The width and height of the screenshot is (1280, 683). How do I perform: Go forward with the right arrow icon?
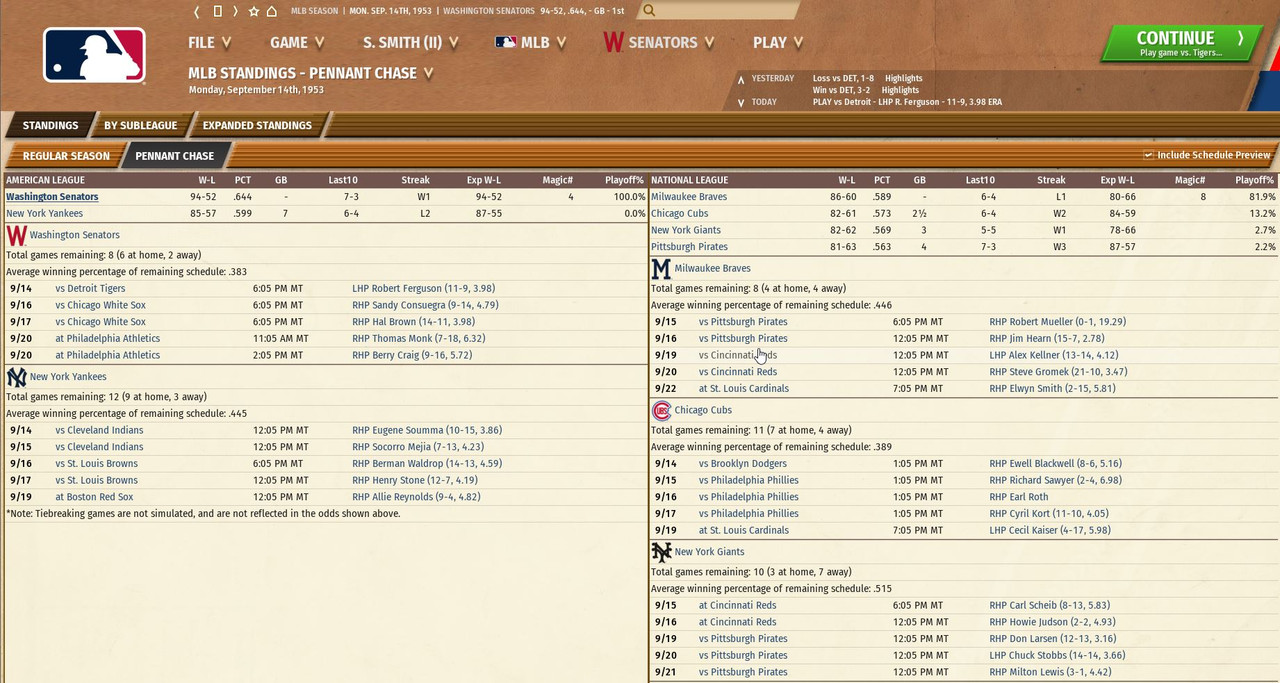[x=235, y=11]
